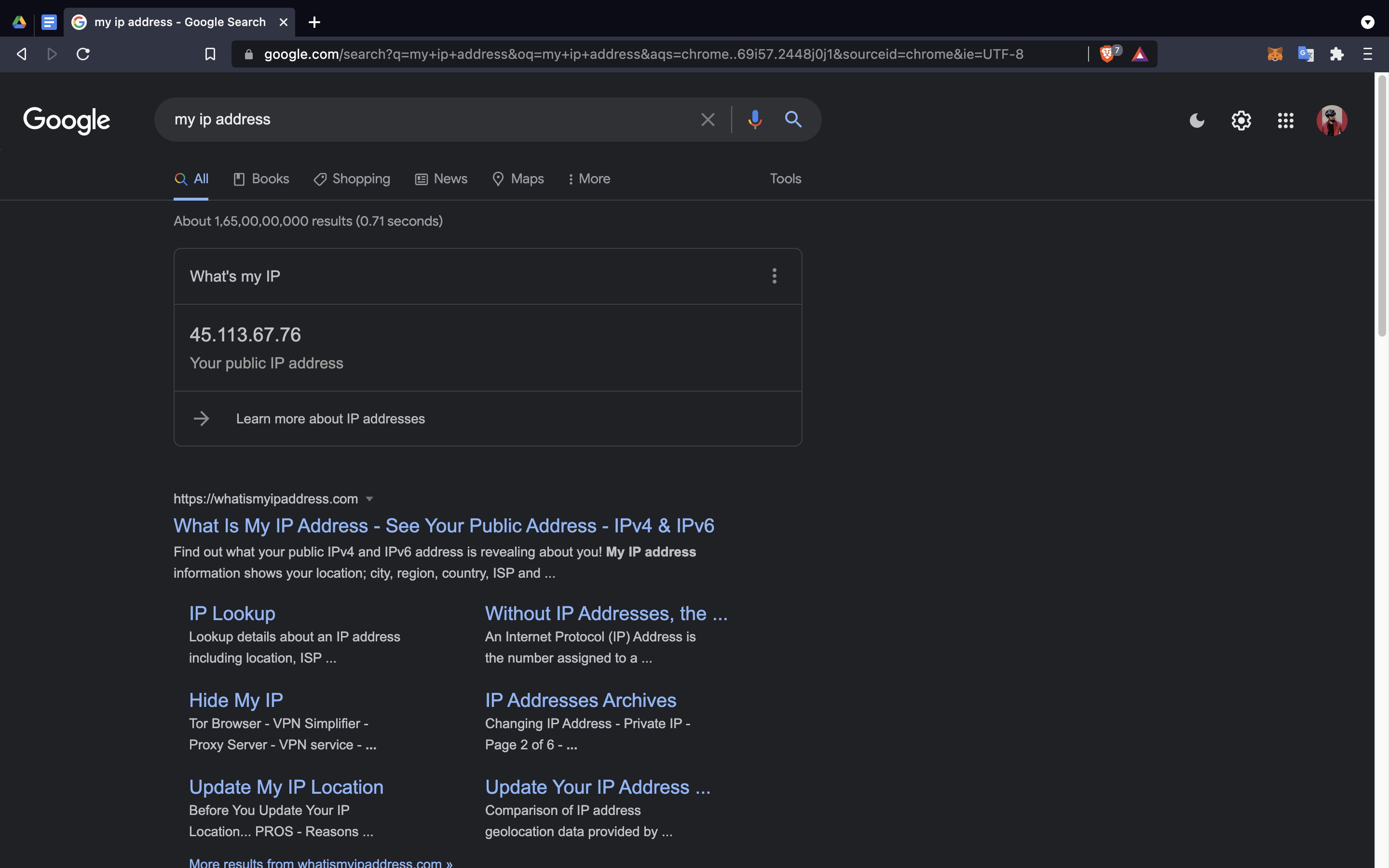1389x868 pixels.
Task: Clear the search box text
Action: (x=708, y=120)
